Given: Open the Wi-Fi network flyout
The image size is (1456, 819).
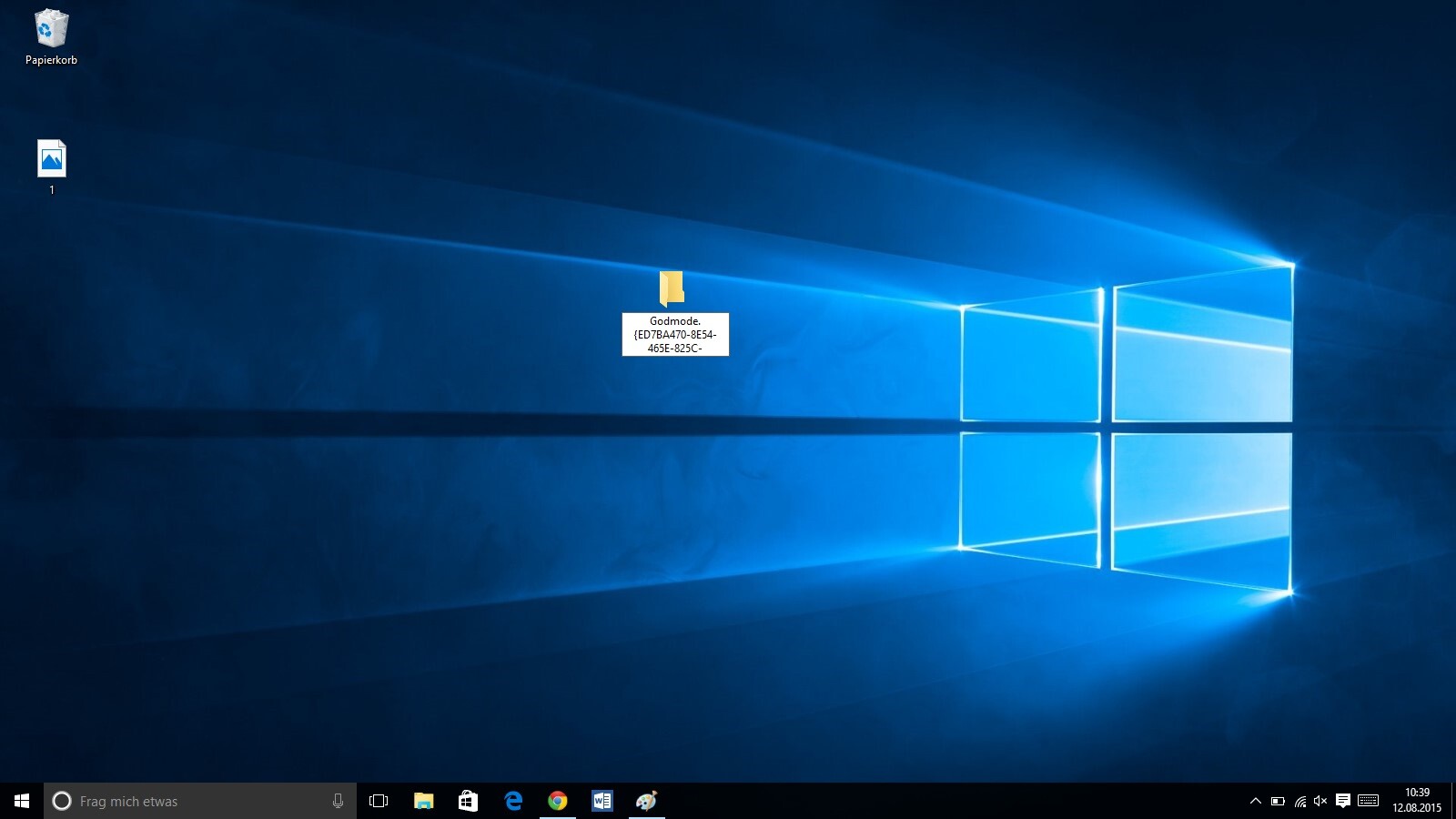Looking at the screenshot, I should coord(1299,801).
